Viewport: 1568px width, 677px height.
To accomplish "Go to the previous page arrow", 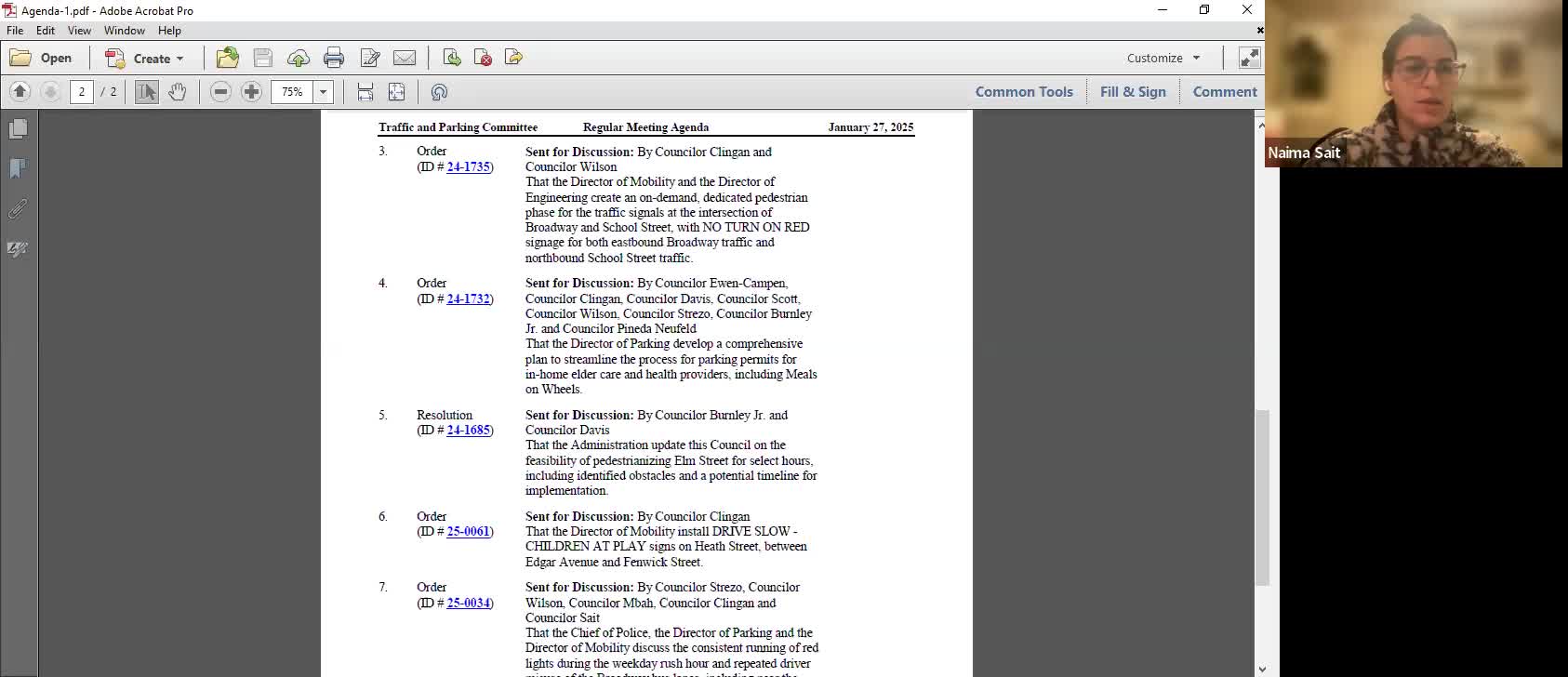I will click(x=20, y=92).
